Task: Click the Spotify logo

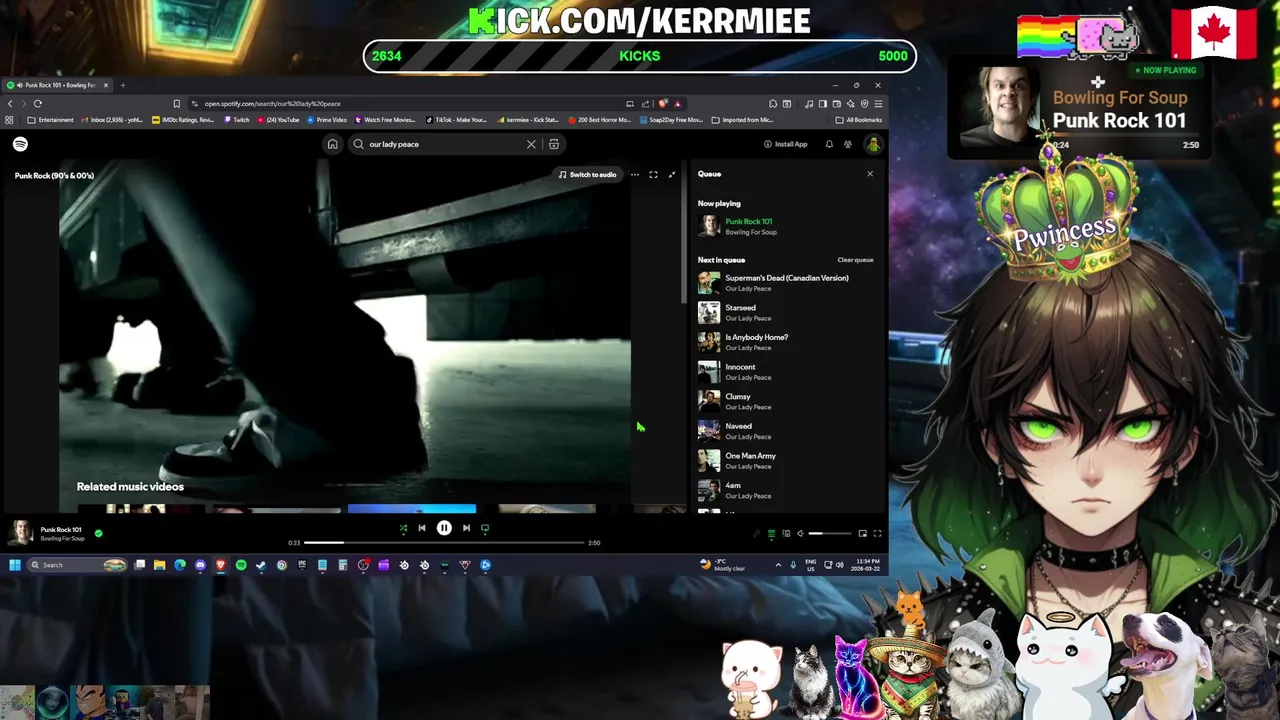Action: [x=20, y=144]
